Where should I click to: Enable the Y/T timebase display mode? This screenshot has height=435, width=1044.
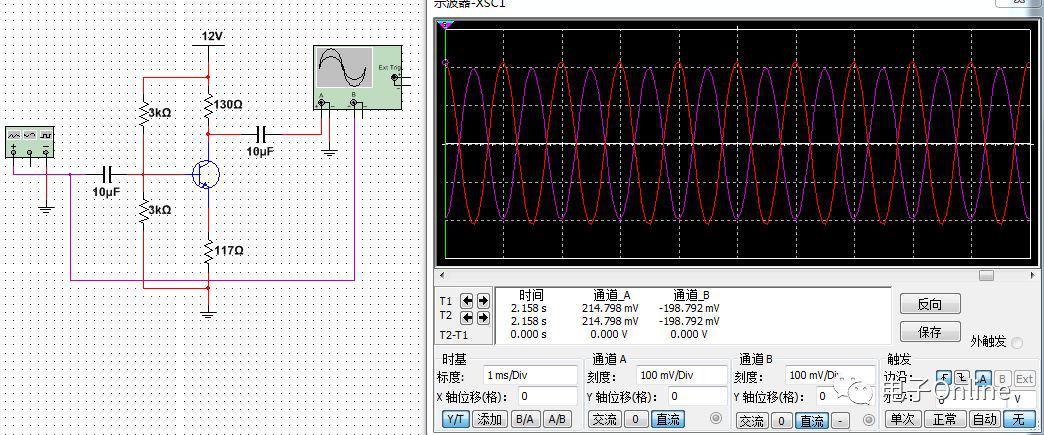pyautogui.click(x=455, y=420)
